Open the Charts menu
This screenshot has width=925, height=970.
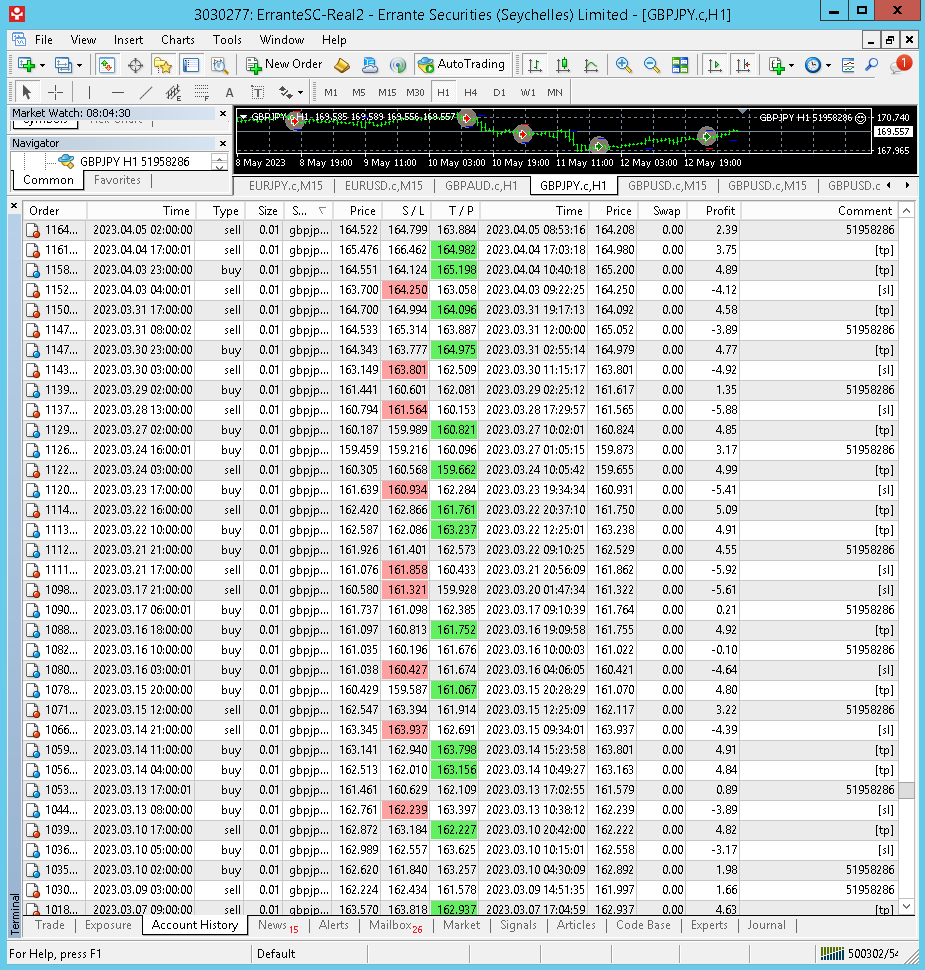[x=178, y=40]
